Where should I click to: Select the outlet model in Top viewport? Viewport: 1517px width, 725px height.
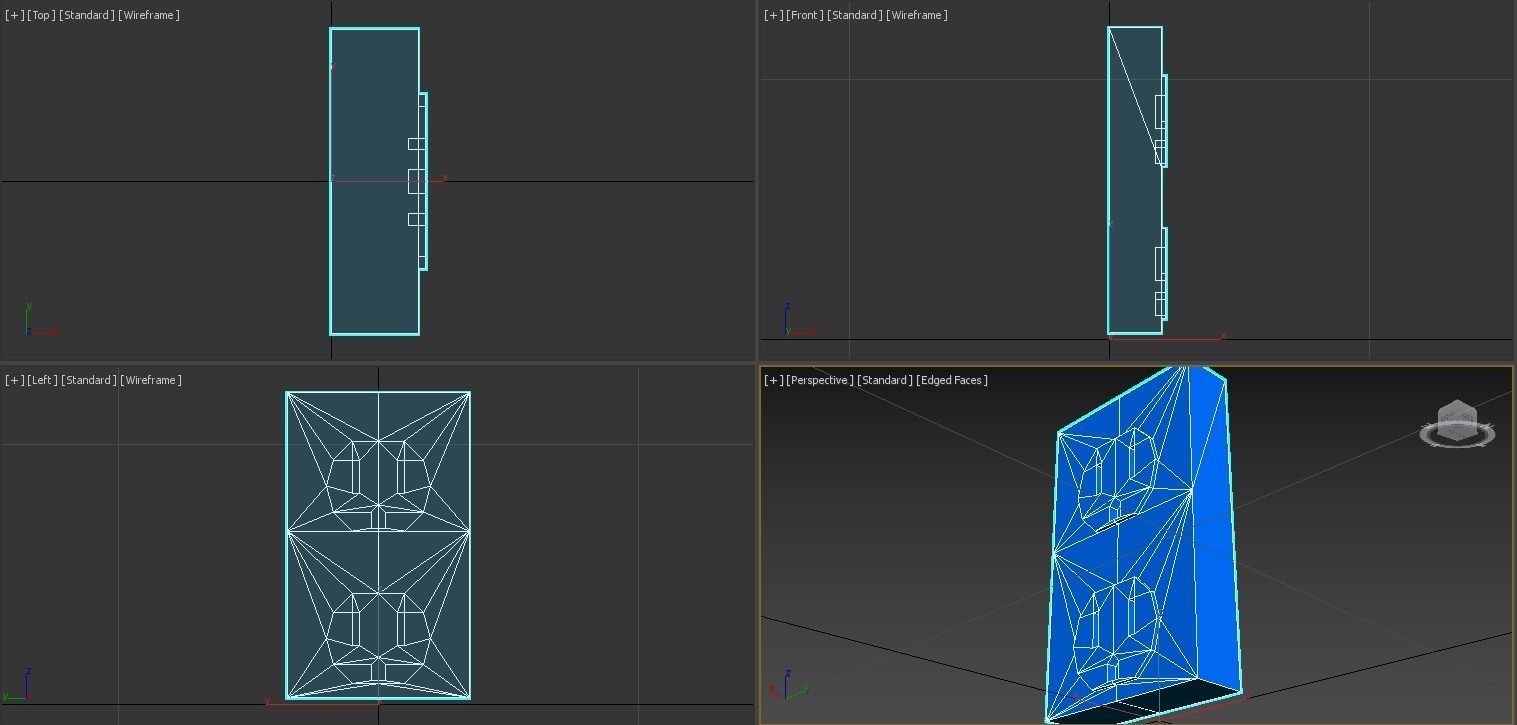pos(374,181)
